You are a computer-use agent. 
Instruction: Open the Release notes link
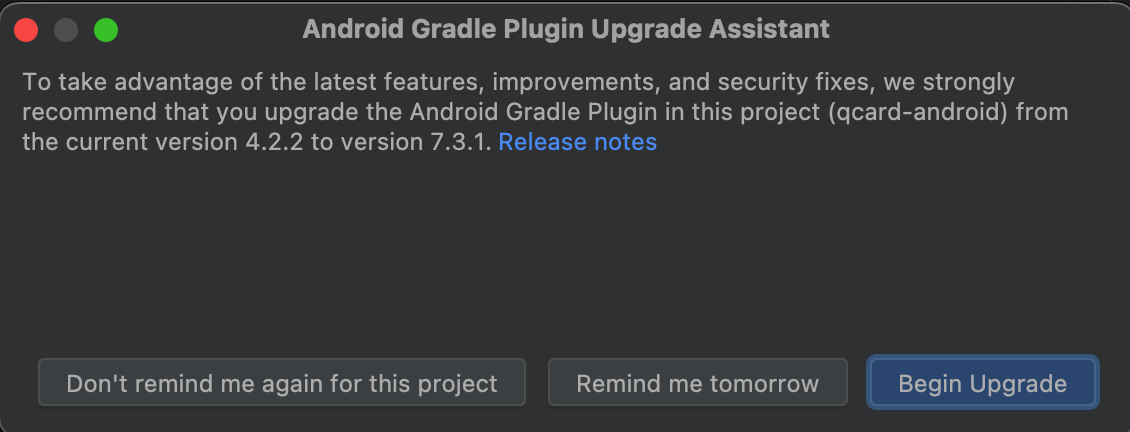[577, 142]
